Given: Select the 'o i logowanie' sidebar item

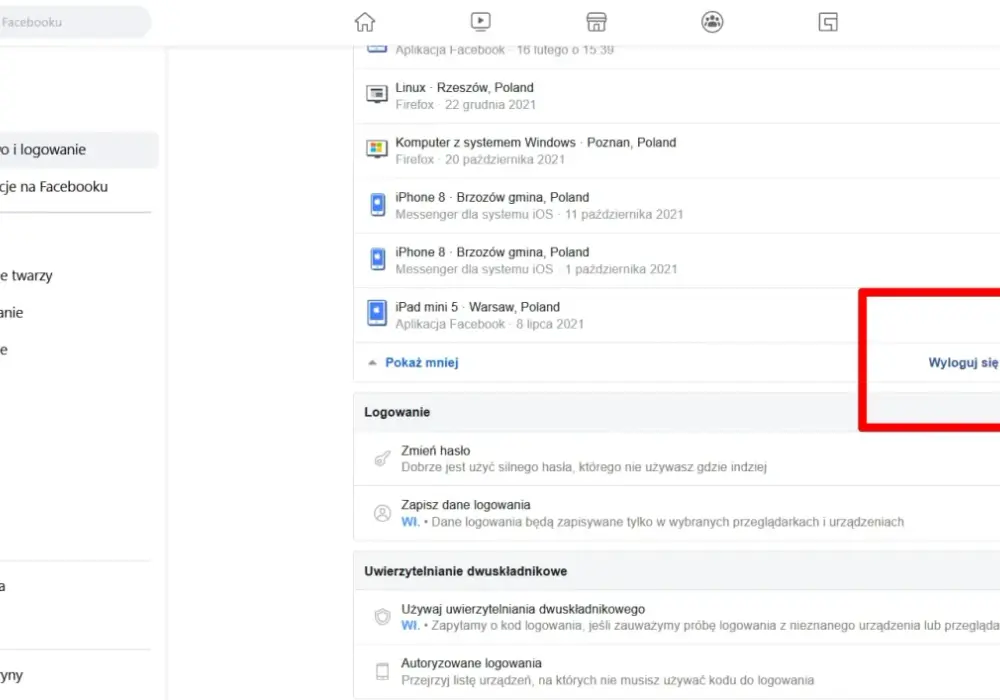Looking at the screenshot, I should click(79, 150).
